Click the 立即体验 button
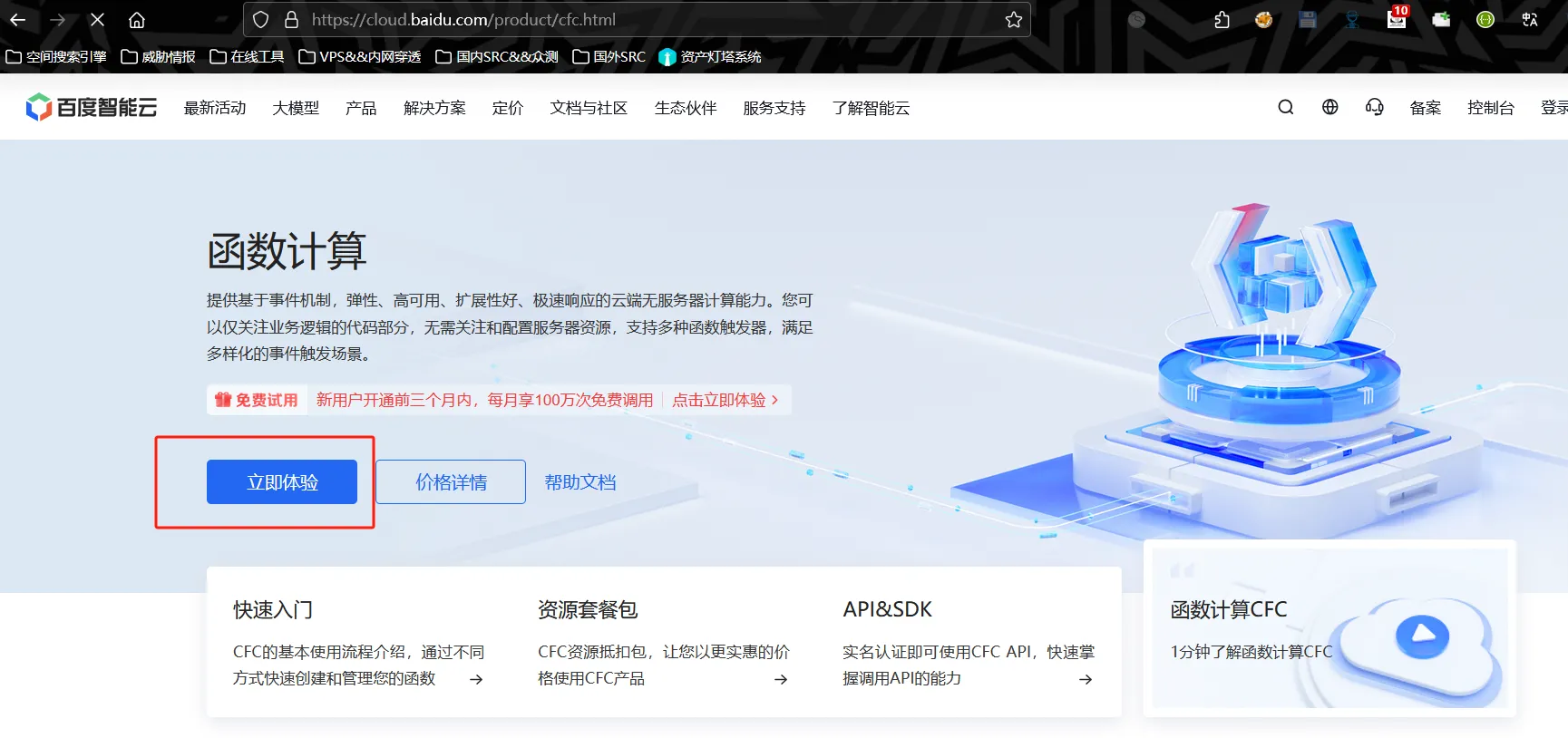 pos(282,482)
